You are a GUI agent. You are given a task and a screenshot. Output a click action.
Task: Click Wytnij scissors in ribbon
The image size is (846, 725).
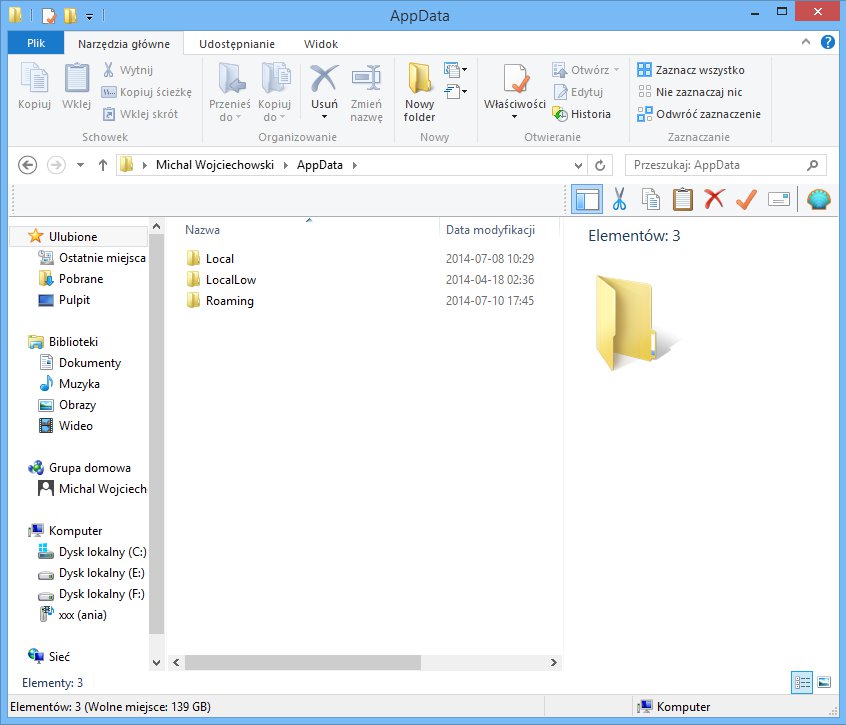(x=128, y=70)
